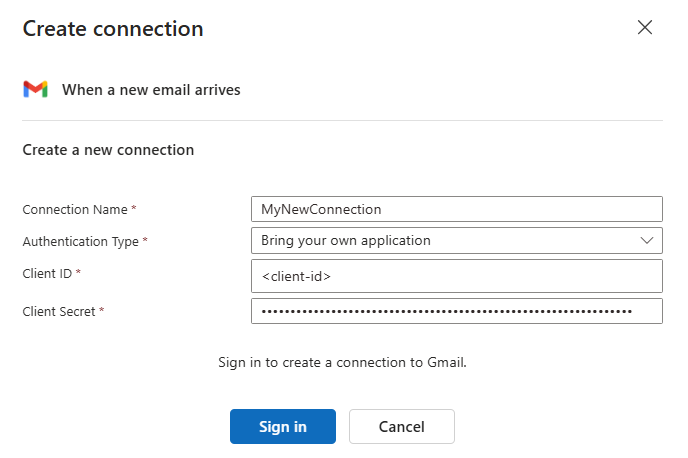This screenshot has height=458, width=688.
Task: Click the Connection Name label
Action: coord(75,210)
